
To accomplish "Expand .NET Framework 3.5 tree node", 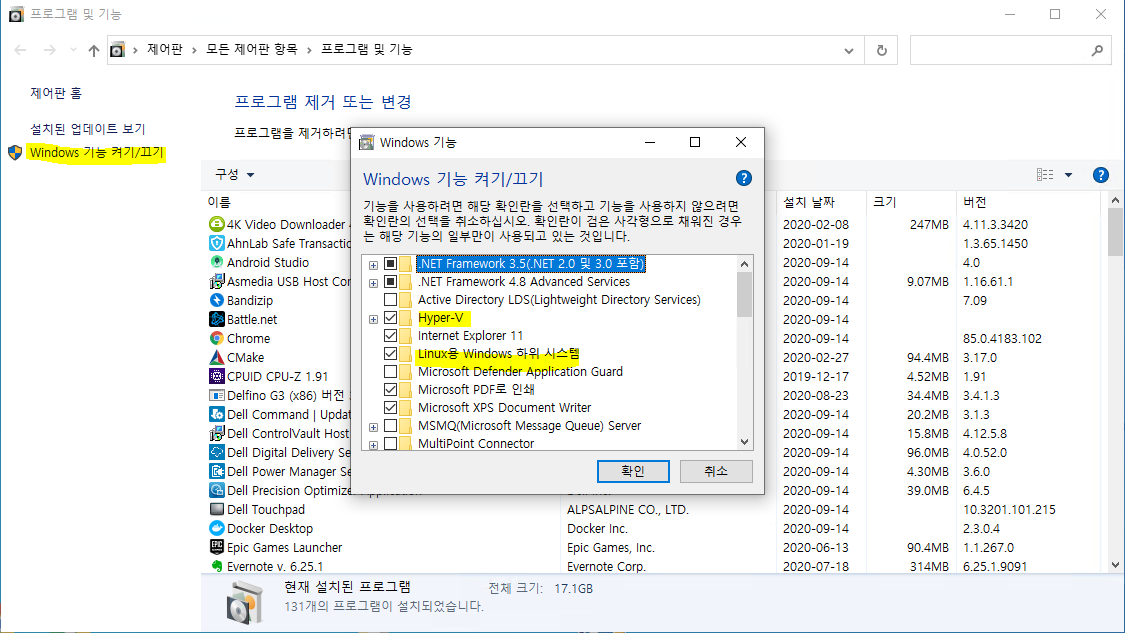I will coord(373,265).
